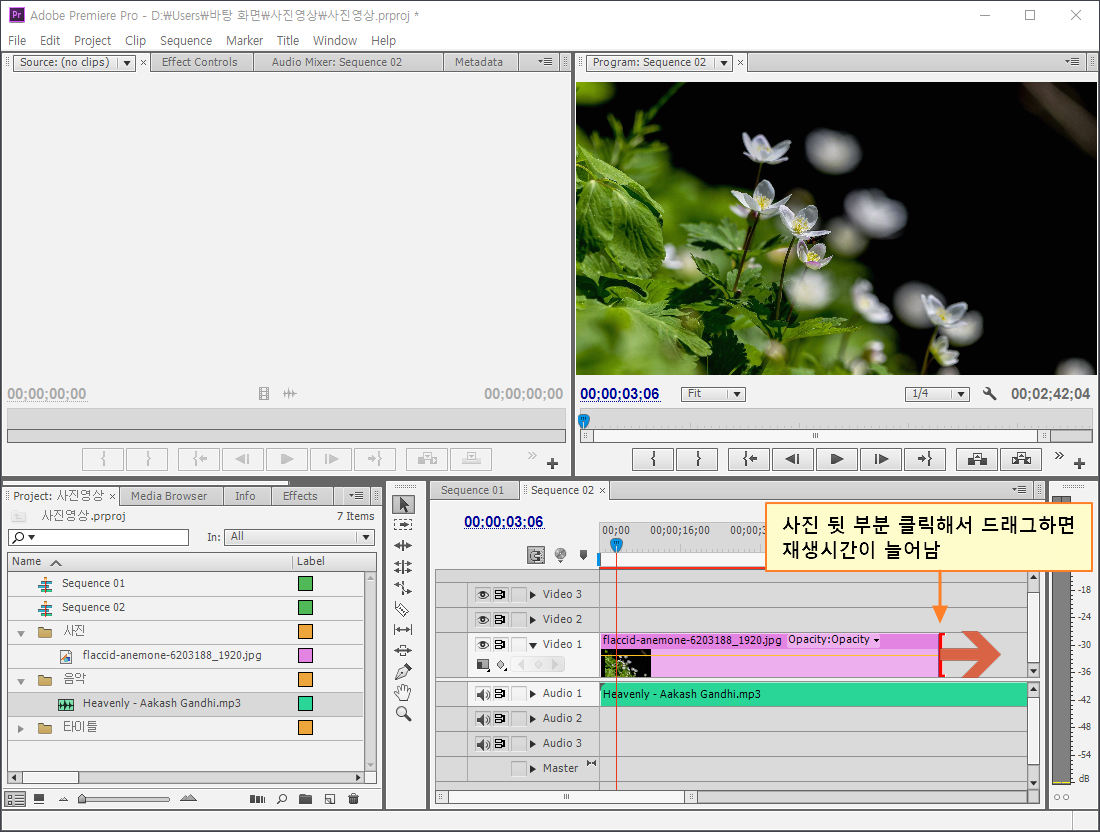Select the Ripple Edit tool
The image size is (1100, 832).
click(403, 546)
